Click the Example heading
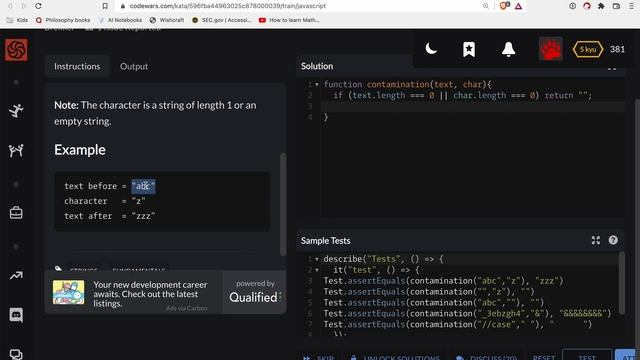Viewport: 640px width, 360px height. 80,150
